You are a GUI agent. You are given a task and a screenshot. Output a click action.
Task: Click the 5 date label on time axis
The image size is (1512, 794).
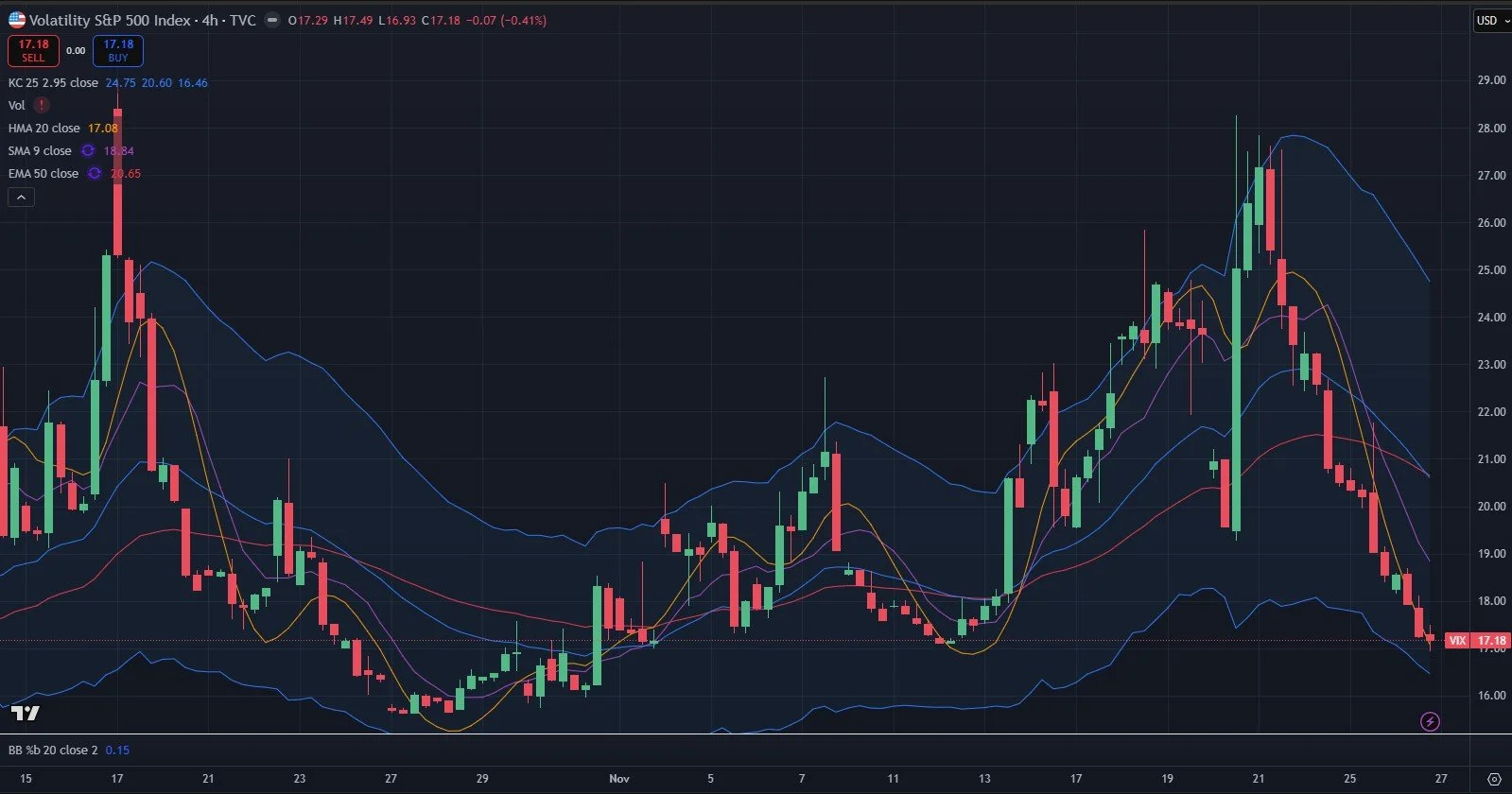[711, 778]
